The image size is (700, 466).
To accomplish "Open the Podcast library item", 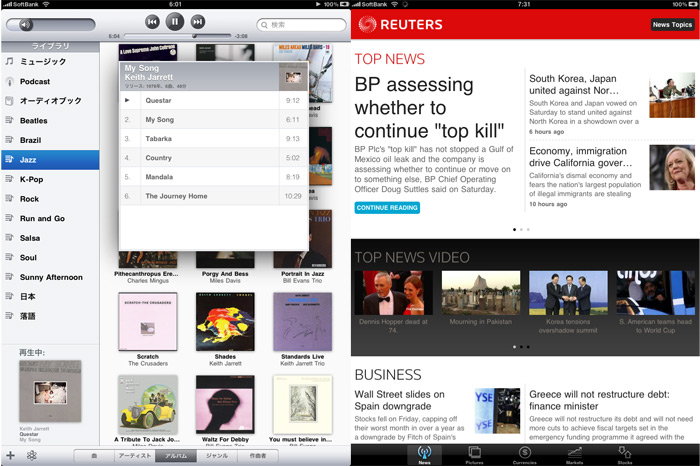I will (50, 81).
